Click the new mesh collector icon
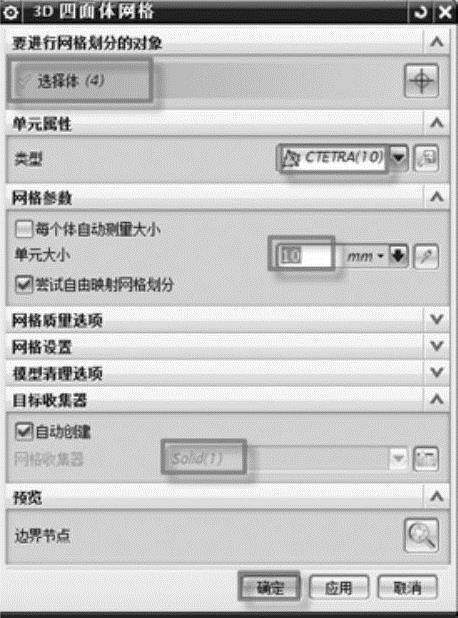This screenshot has width=458, height=618. pos(426,458)
